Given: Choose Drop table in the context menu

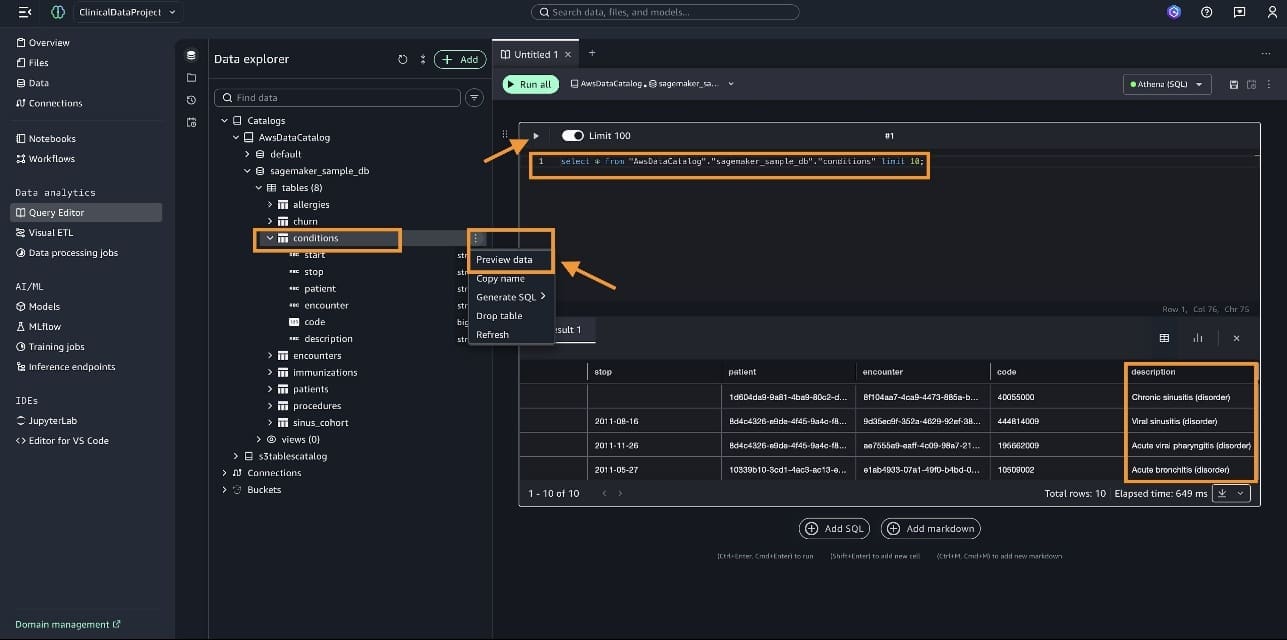Looking at the screenshot, I should pyautogui.click(x=499, y=316).
